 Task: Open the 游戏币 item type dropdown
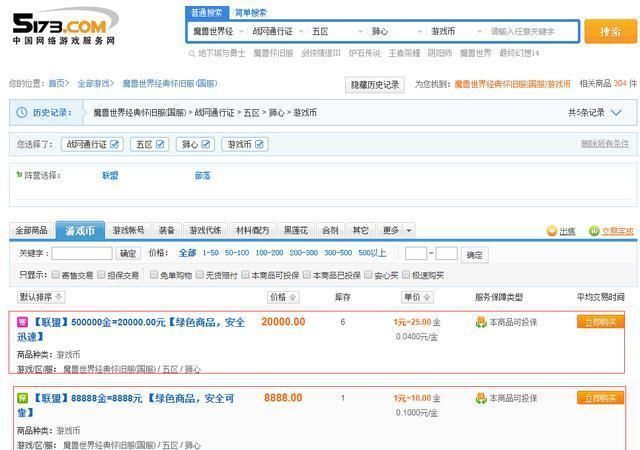457,31
